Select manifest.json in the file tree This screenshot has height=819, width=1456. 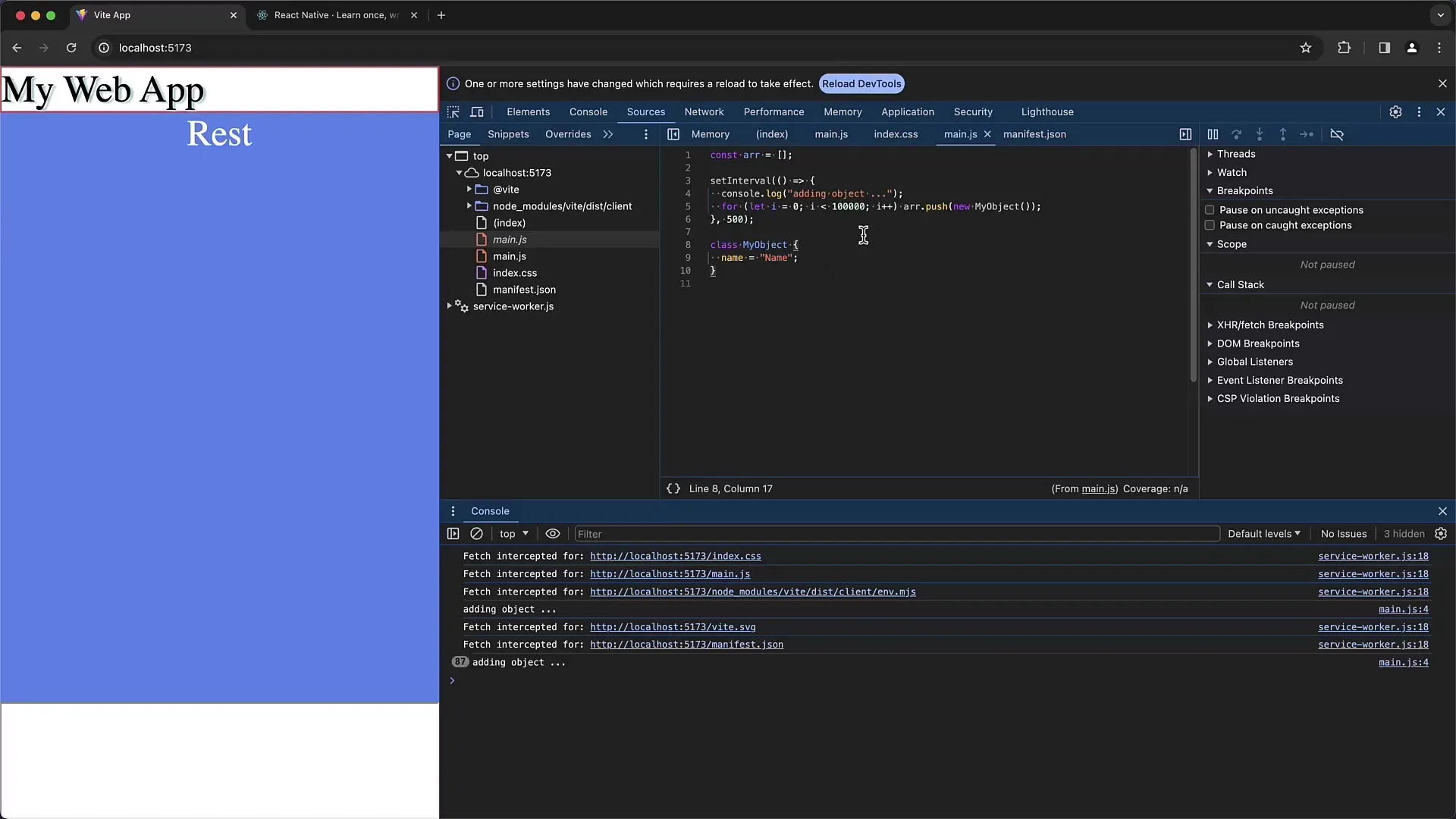click(524, 290)
